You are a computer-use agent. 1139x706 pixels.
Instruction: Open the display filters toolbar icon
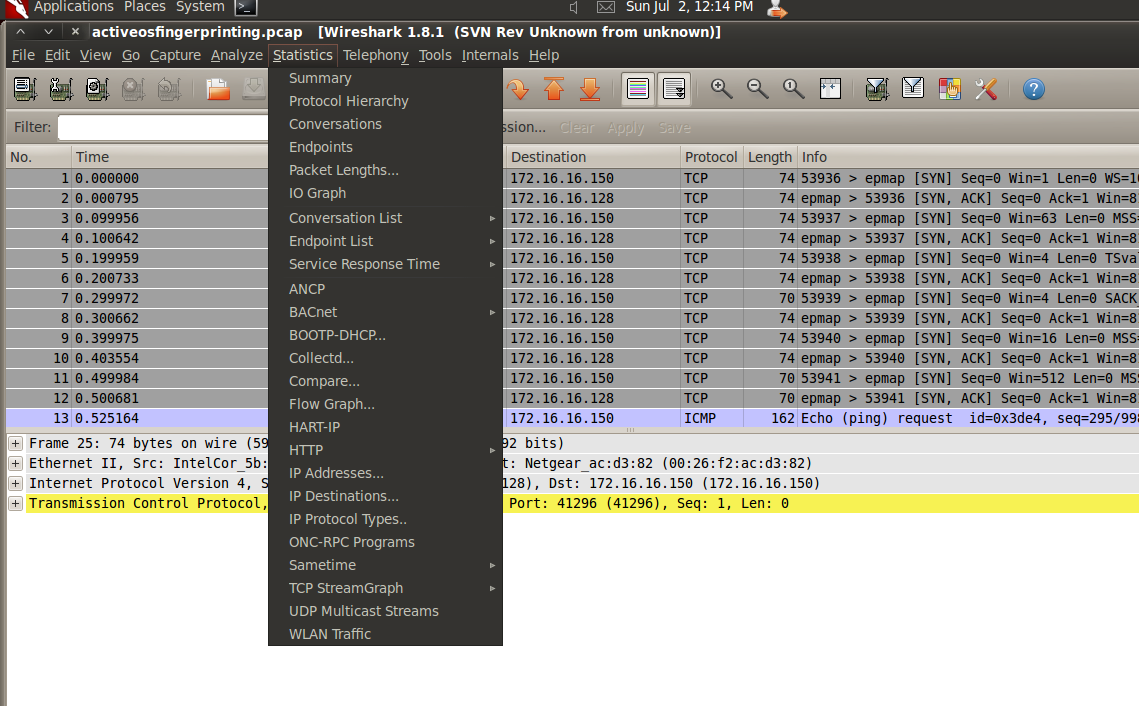(913, 89)
